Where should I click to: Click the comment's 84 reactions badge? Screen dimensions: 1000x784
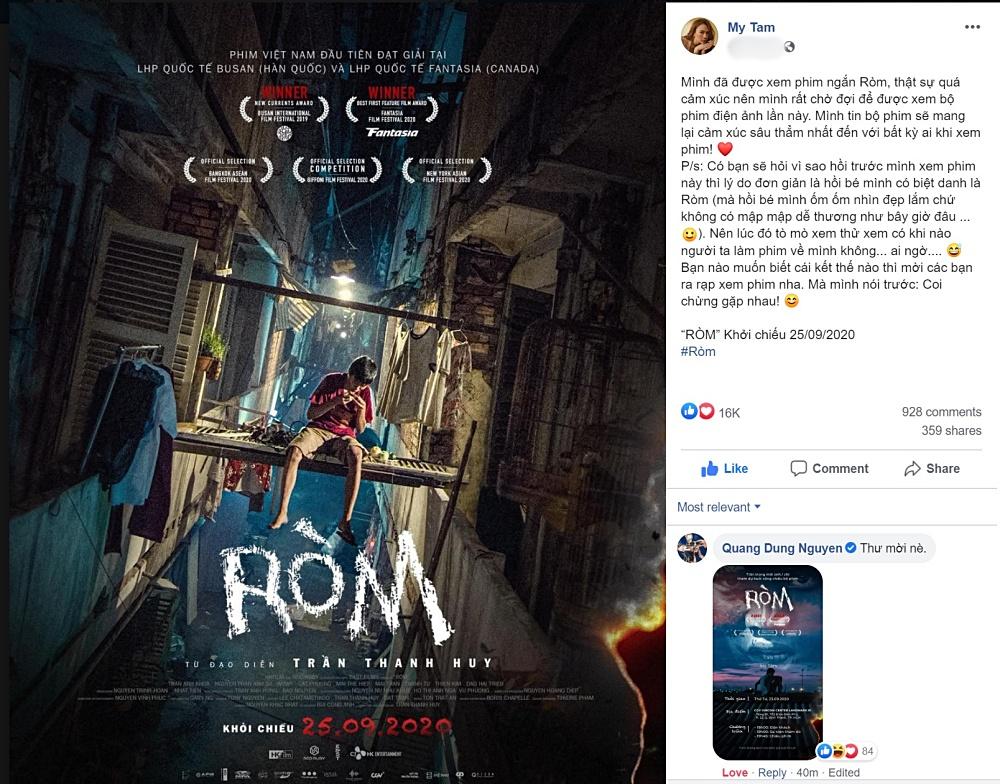(x=848, y=751)
